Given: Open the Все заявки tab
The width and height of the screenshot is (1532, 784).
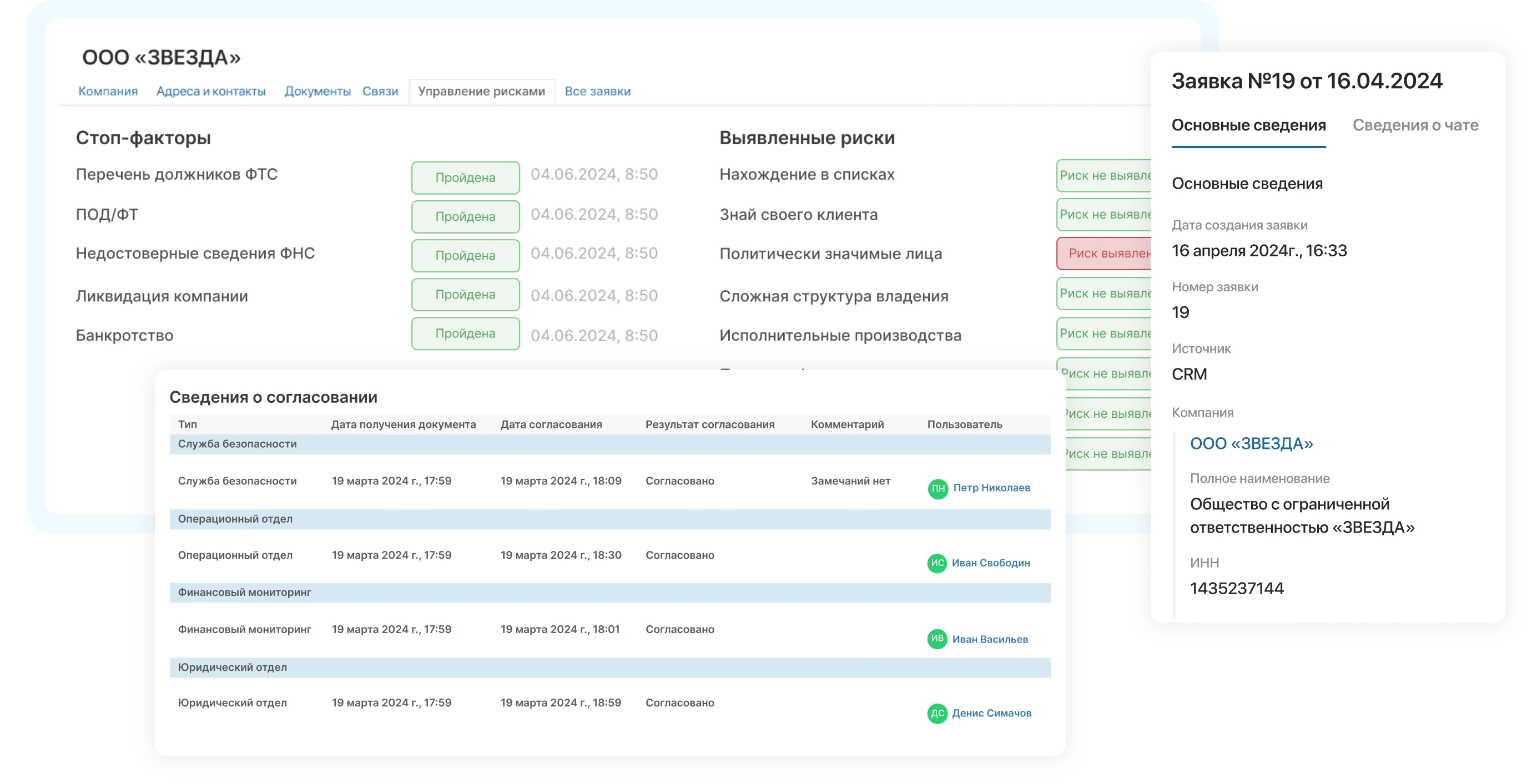Looking at the screenshot, I should [598, 91].
